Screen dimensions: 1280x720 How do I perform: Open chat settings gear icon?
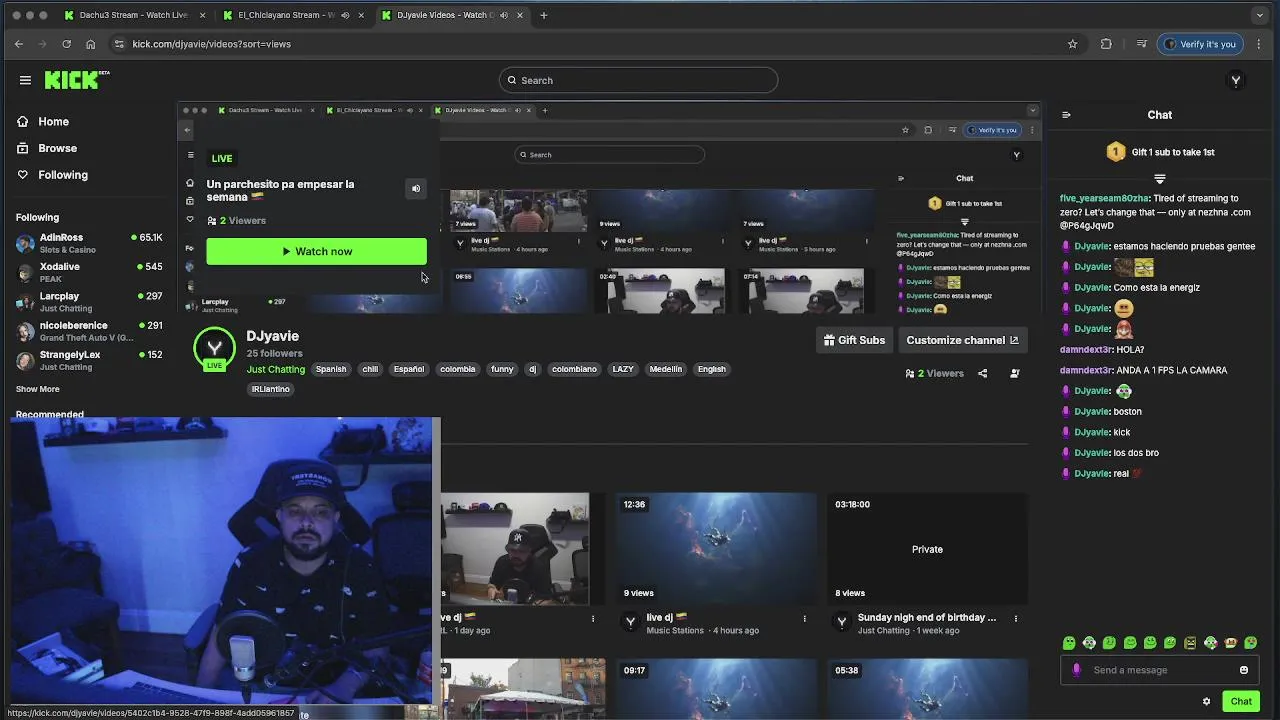click(1206, 701)
